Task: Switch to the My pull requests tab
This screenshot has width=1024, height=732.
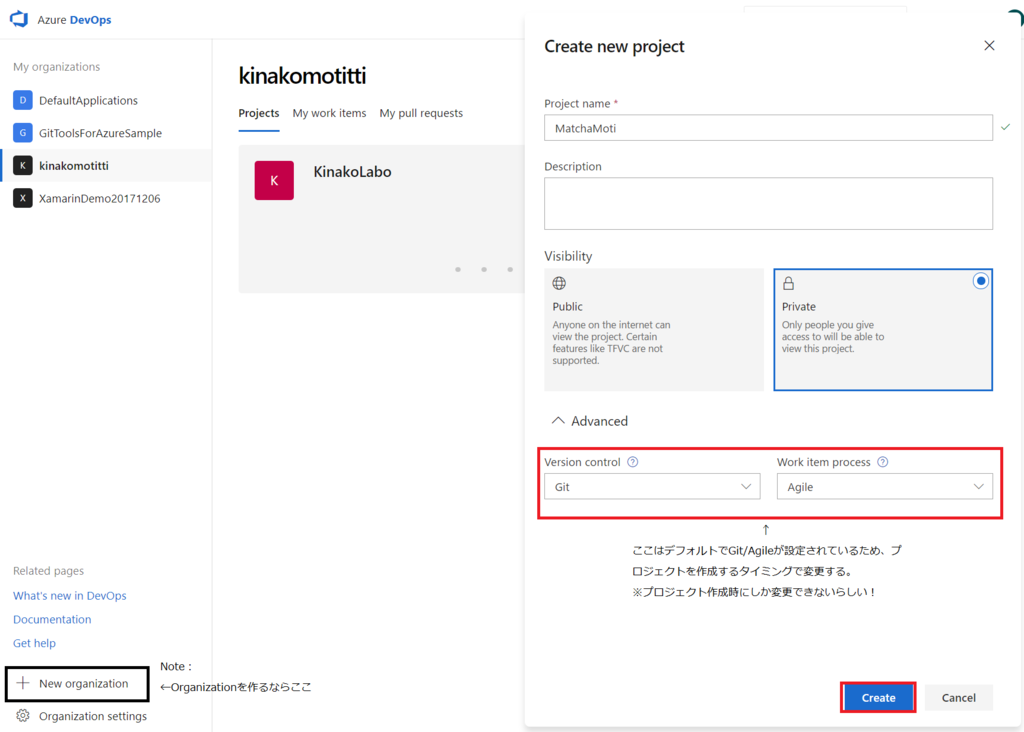Action: point(421,113)
